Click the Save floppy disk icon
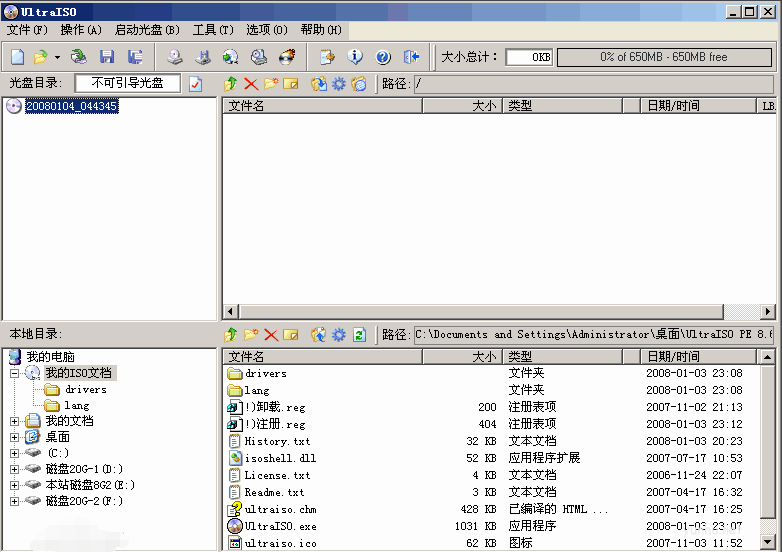 click(107, 57)
